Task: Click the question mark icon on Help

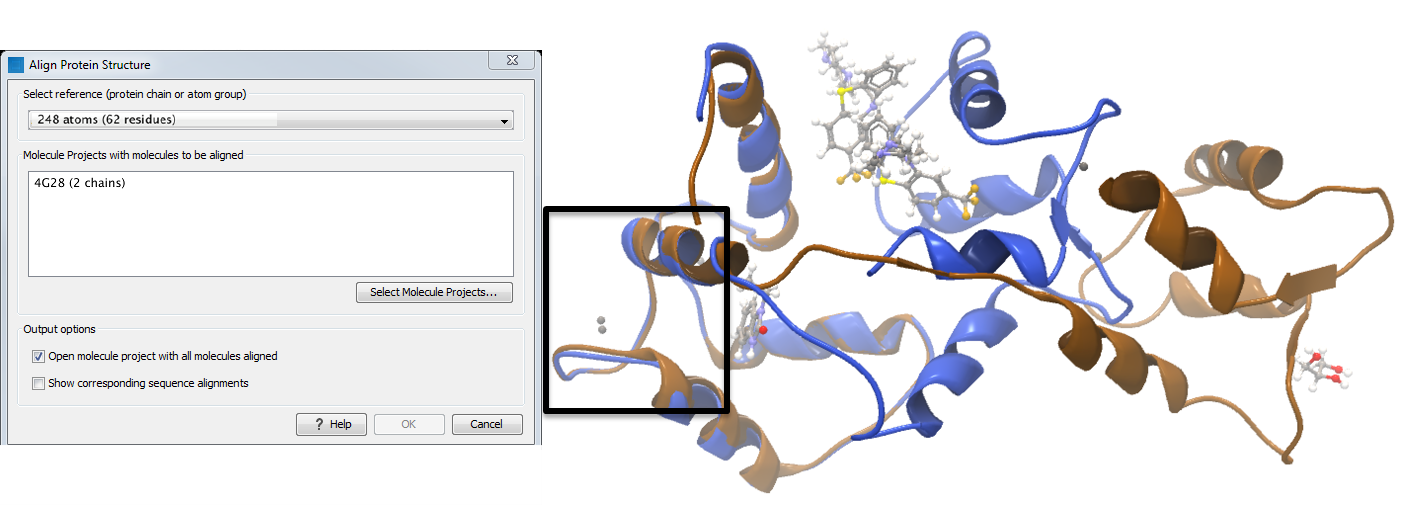Action: pos(318,424)
